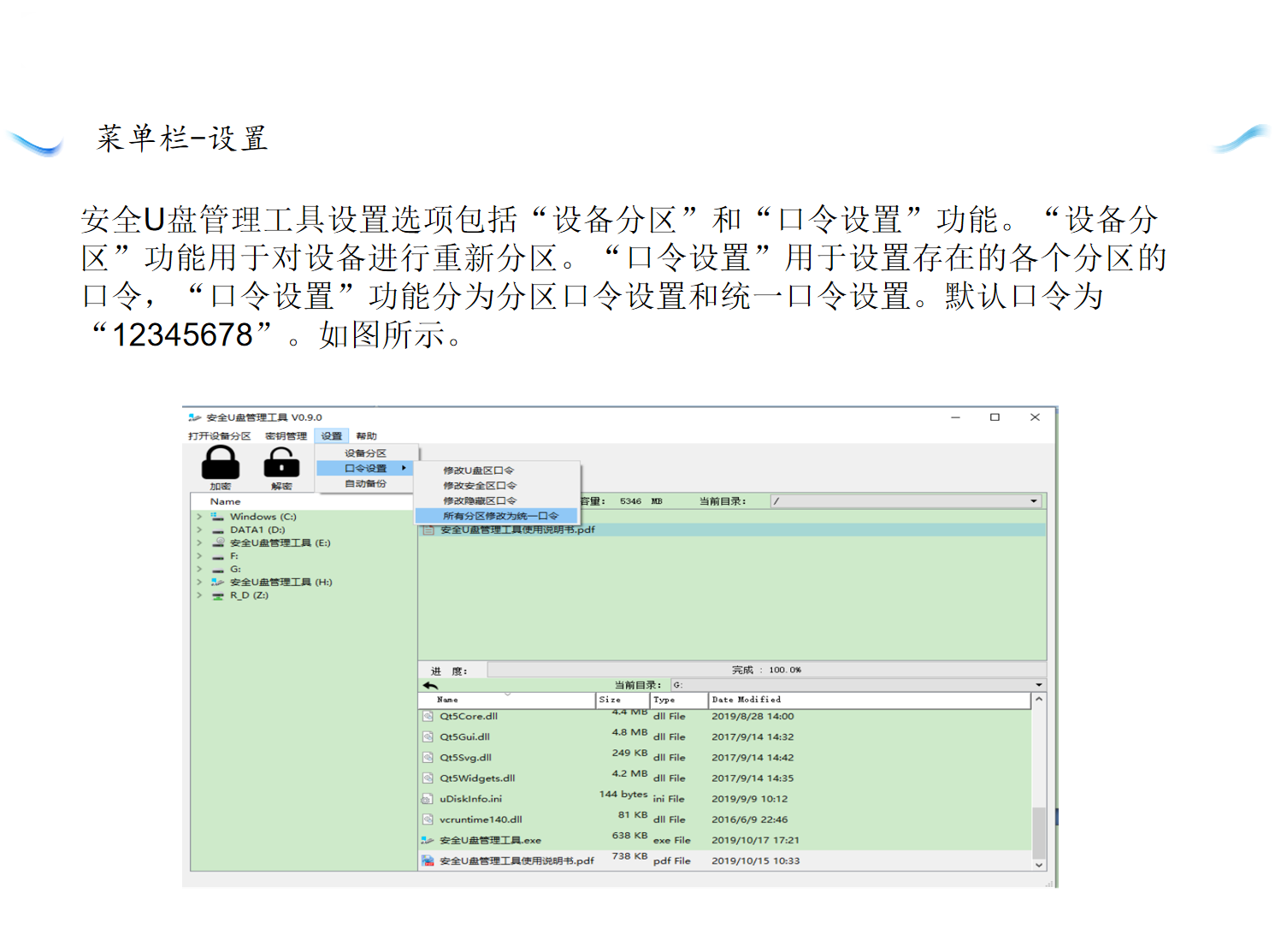Open the lower 当前目录 G: dropdown
This screenshot has height=952, width=1275.
click(x=1038, y=685)
